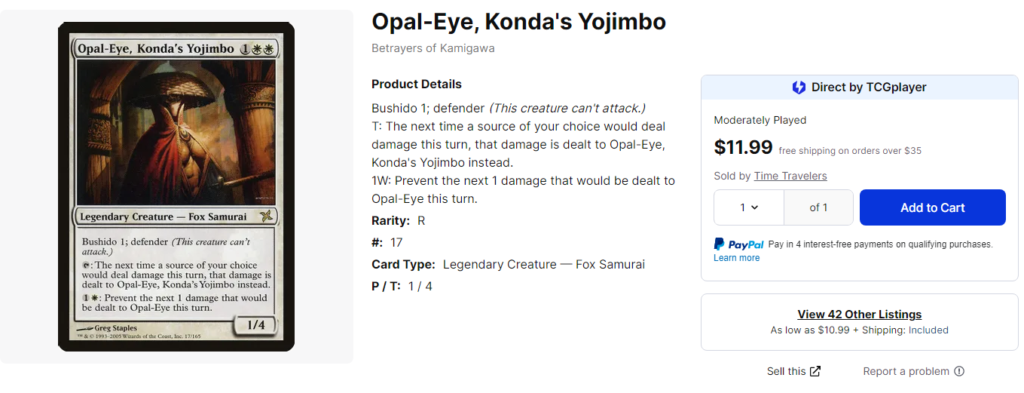Click the card's samurai artwork to enlarge

point(176,133)
